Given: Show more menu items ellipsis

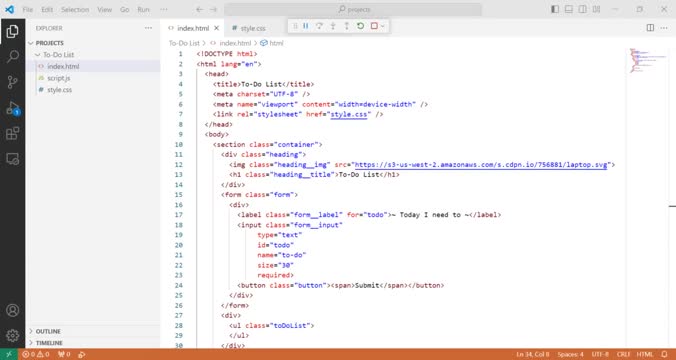Looking at the screenshot, I should coord(164,9).
